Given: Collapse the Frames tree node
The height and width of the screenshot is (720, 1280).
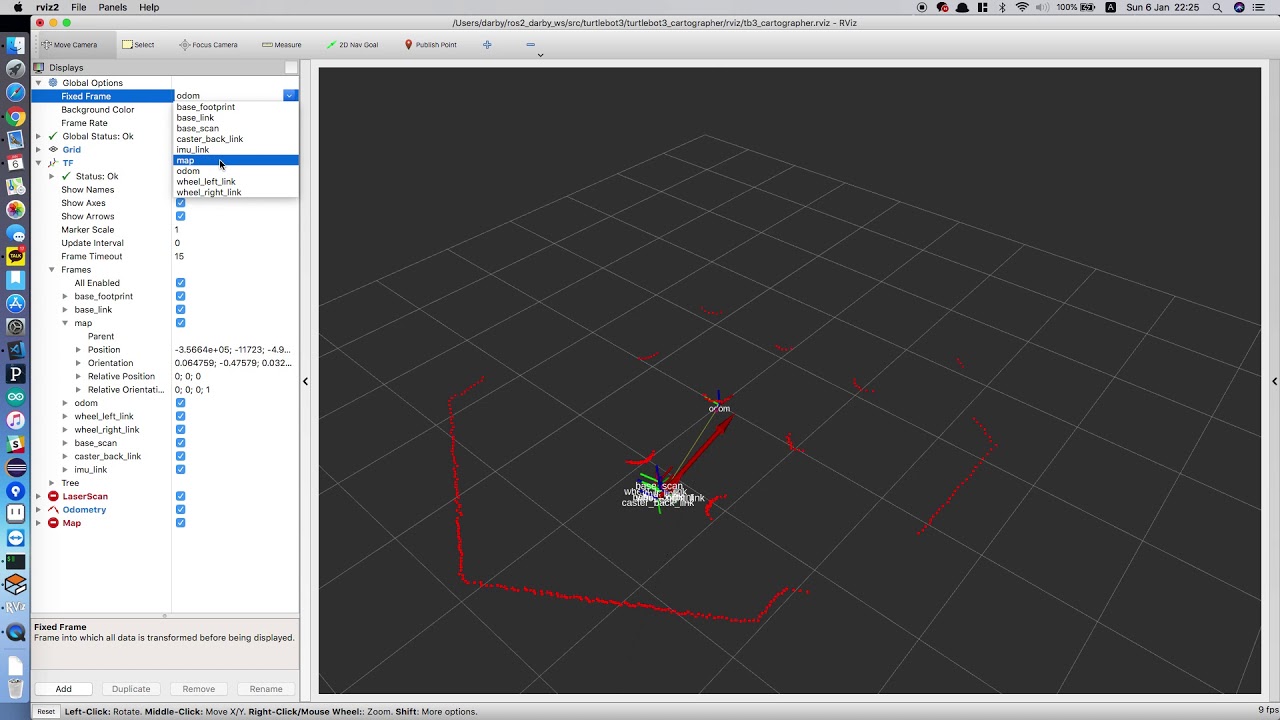Looking at the screenshot, I should point(52,270).
